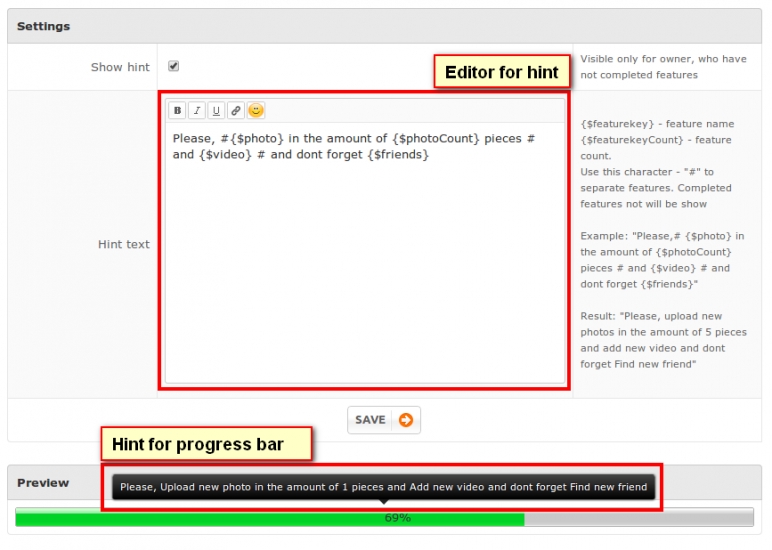Click the black hint tooltip above progress bar
Image resolution: width=772 pixels, height=550 pixels.
383,487
